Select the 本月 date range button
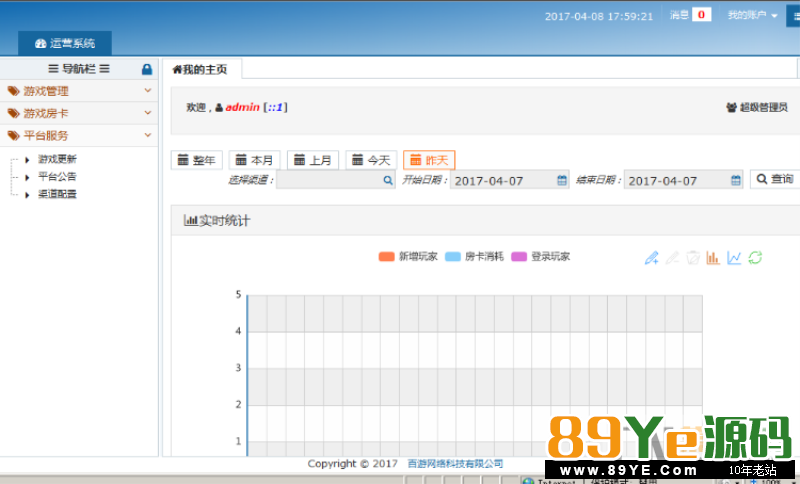The width and height of the screenshot is (800, 484). click(x=255, y=160)
